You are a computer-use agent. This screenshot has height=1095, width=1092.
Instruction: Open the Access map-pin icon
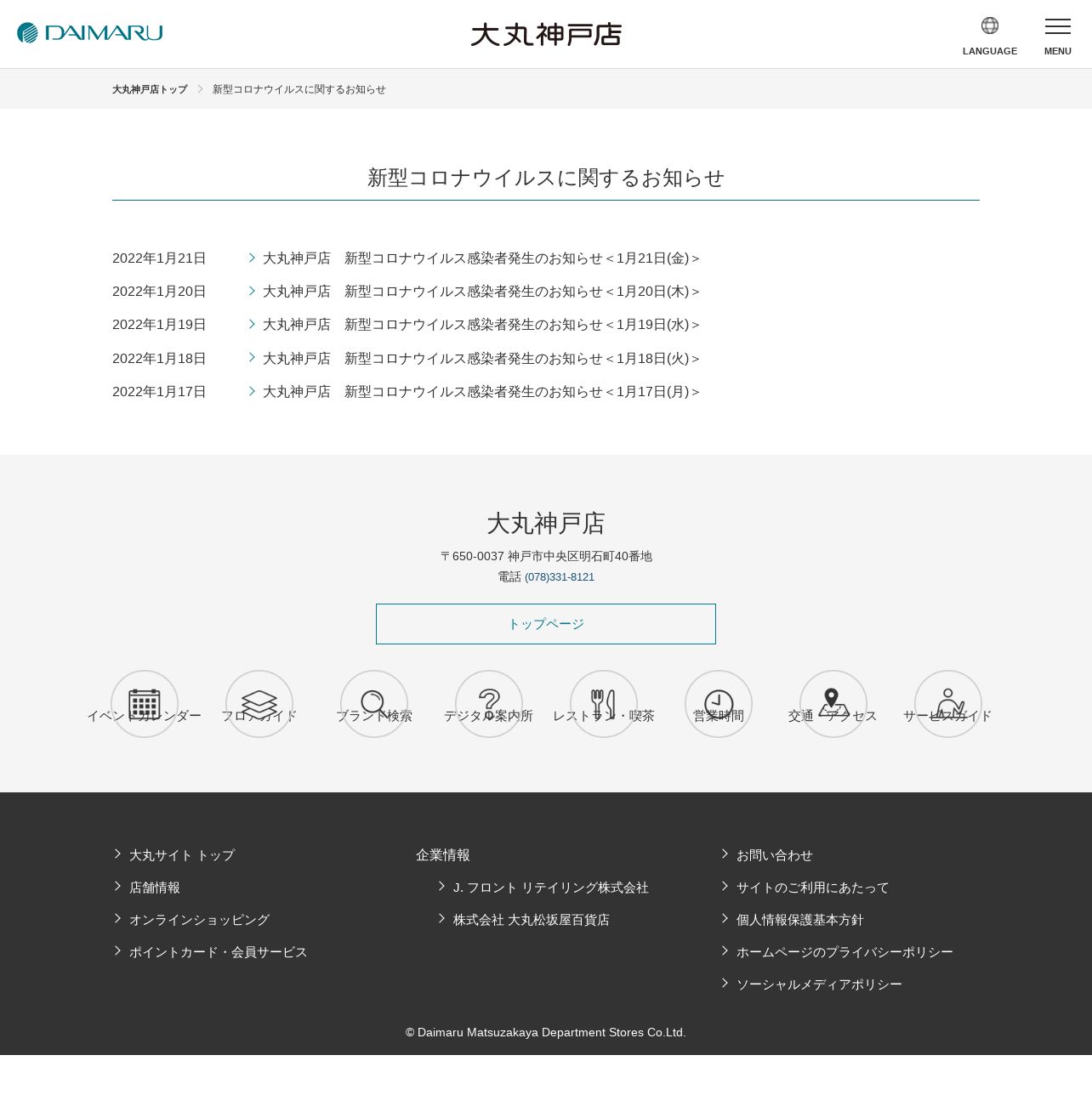point(833,704)
